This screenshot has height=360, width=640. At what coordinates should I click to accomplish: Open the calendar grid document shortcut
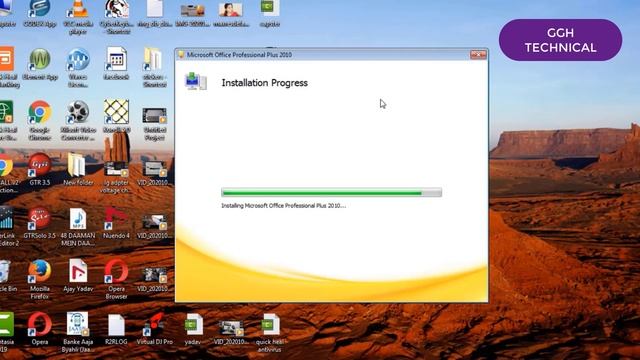pos(116,59)
